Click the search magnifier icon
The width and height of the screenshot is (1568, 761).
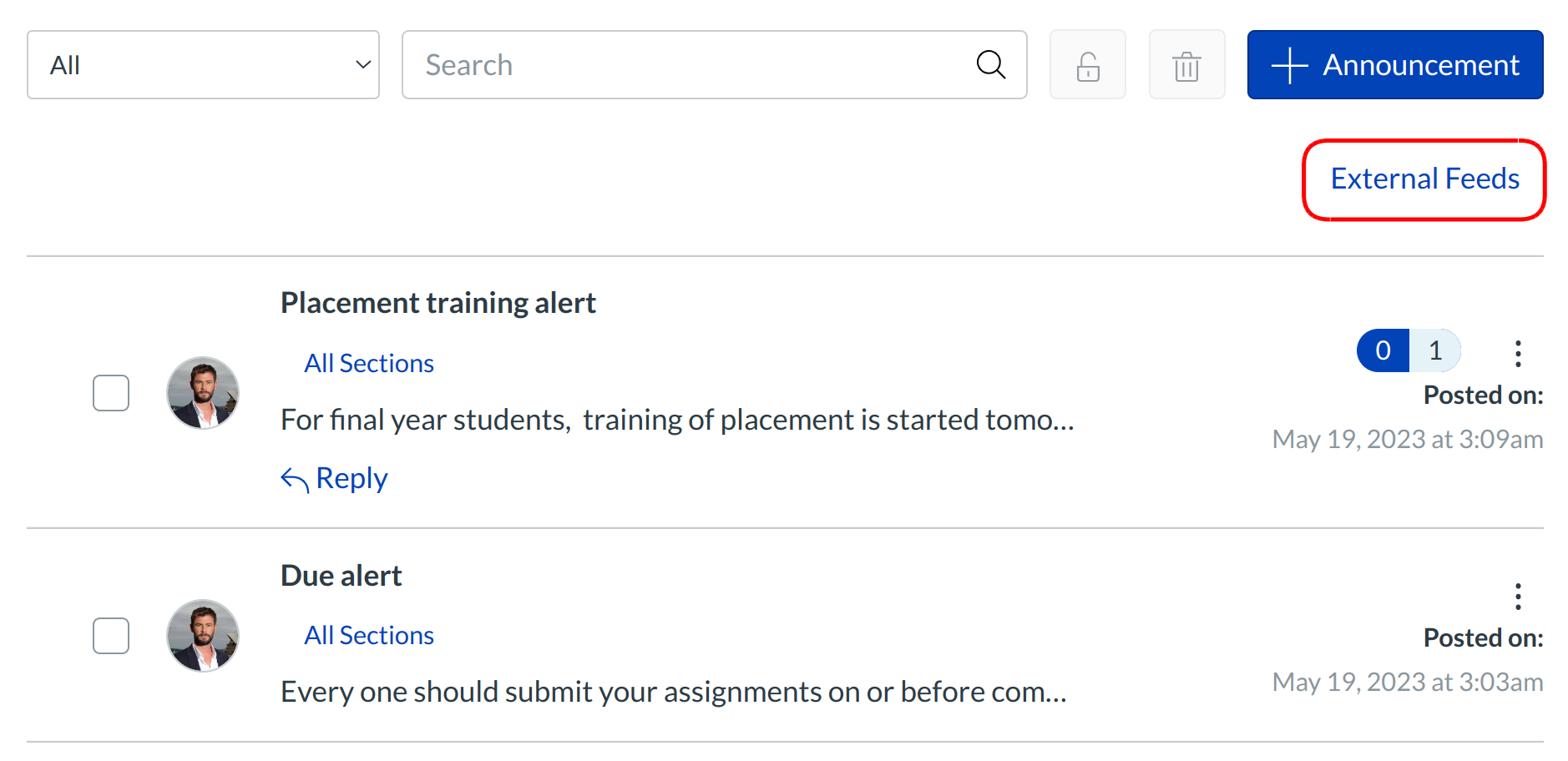tap(990, 64)
